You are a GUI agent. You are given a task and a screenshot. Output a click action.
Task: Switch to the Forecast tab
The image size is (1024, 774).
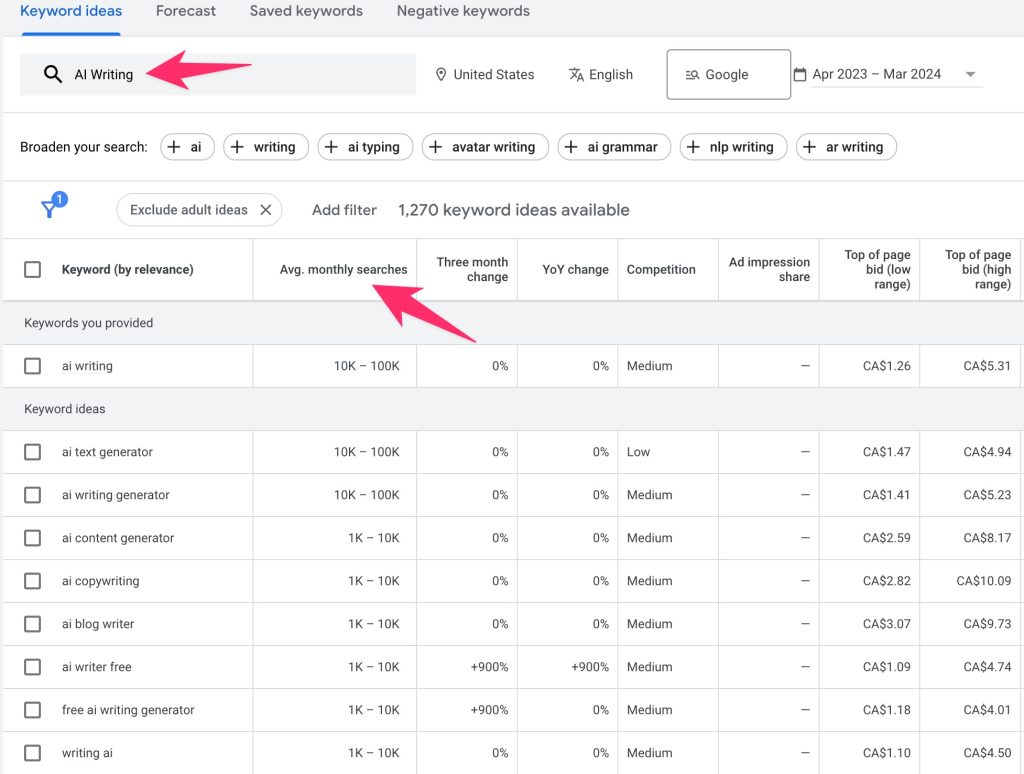(186, 12)
